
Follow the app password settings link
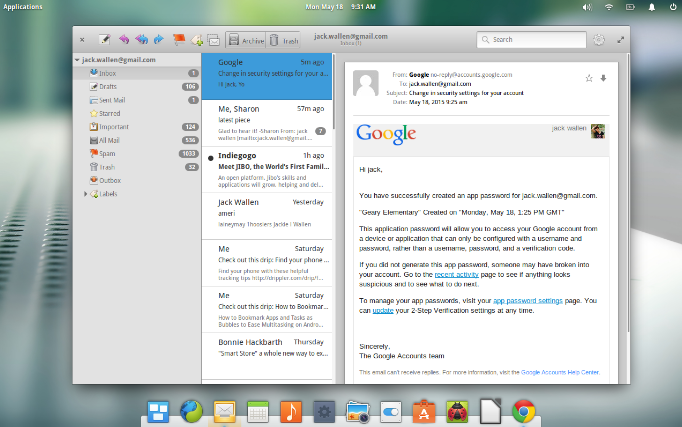(528, 300)
